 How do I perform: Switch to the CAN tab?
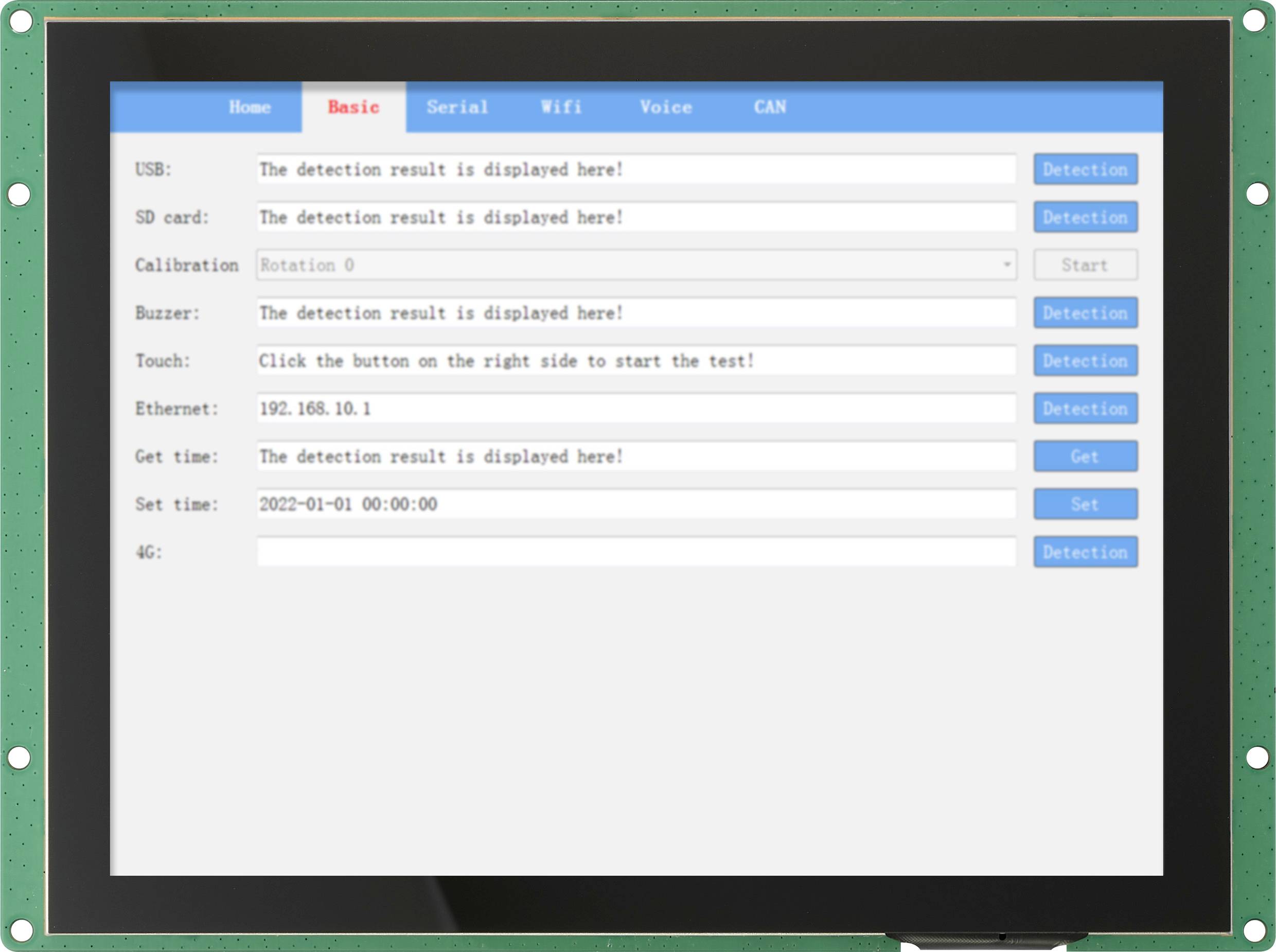pos(770,107)
